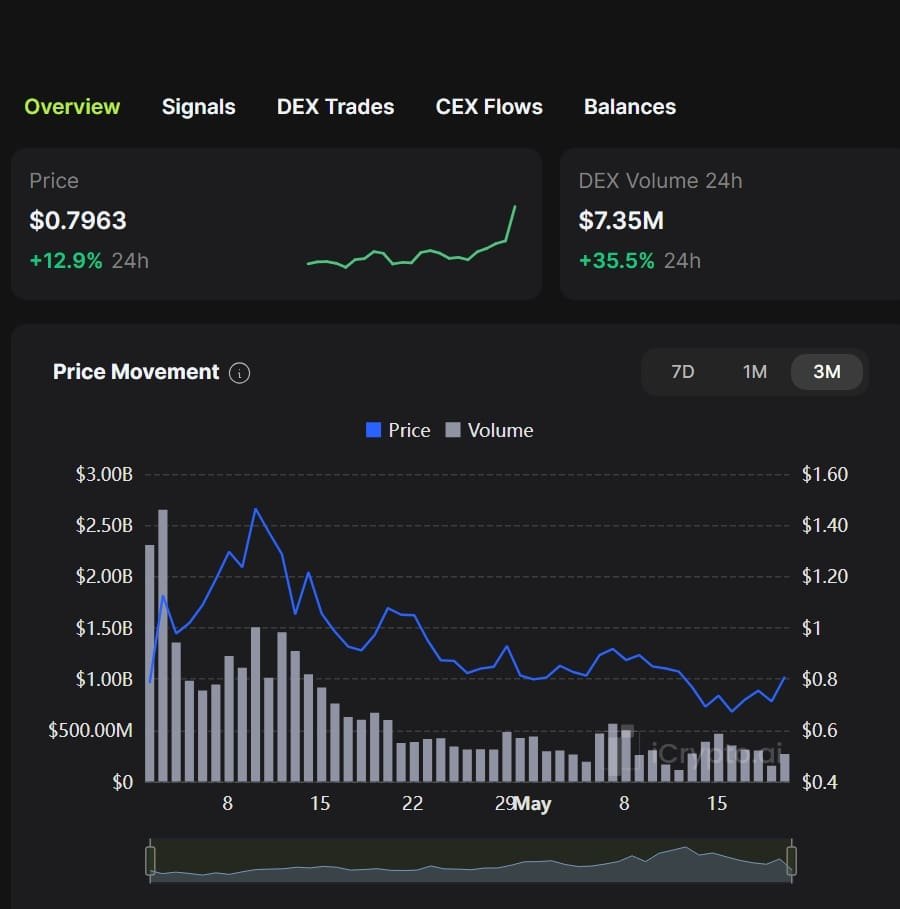
Task: Select the CEX Flows tab
Action: (489, 106)
